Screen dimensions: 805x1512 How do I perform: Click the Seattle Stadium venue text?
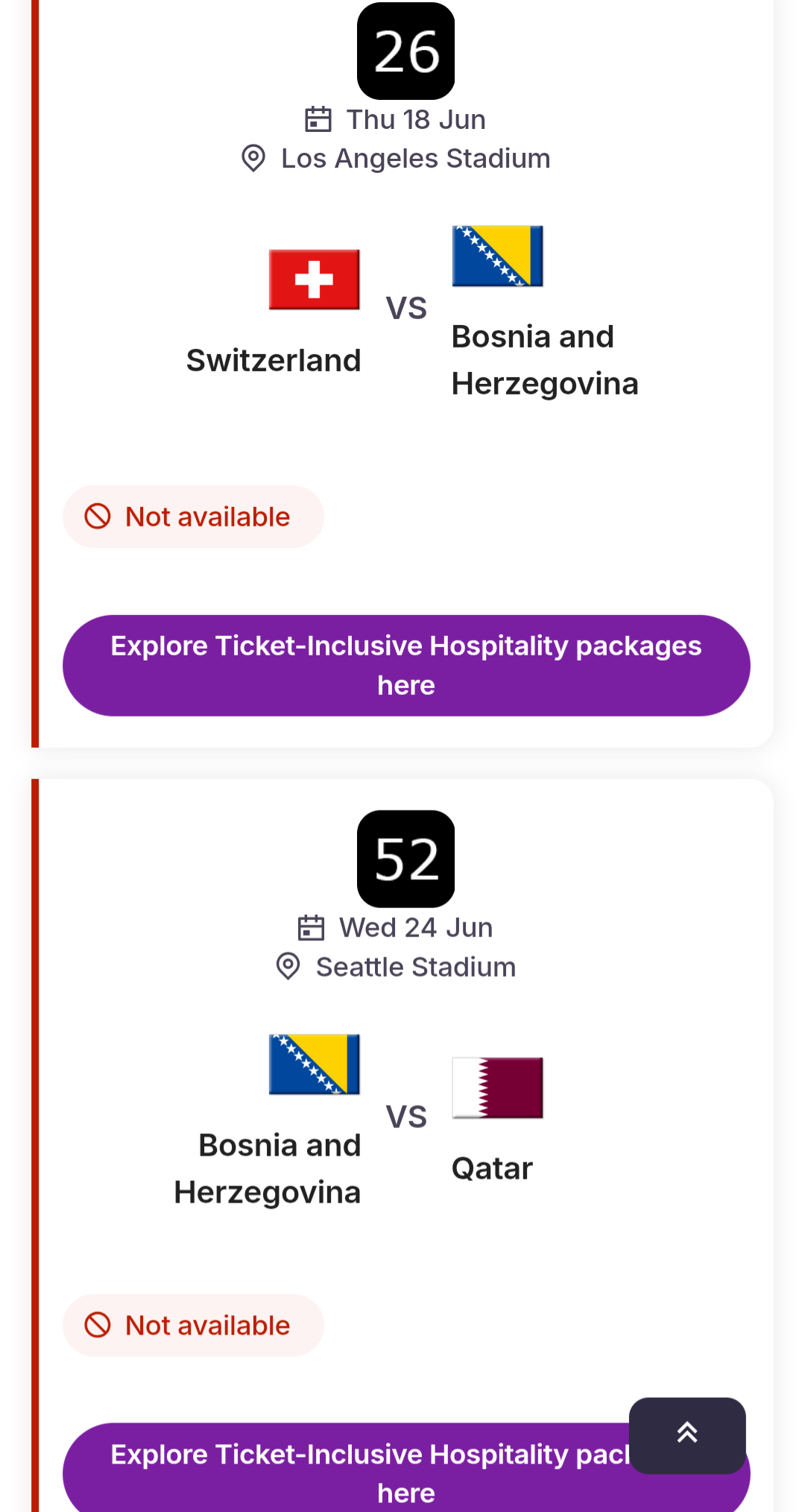[x=415, y=967]
